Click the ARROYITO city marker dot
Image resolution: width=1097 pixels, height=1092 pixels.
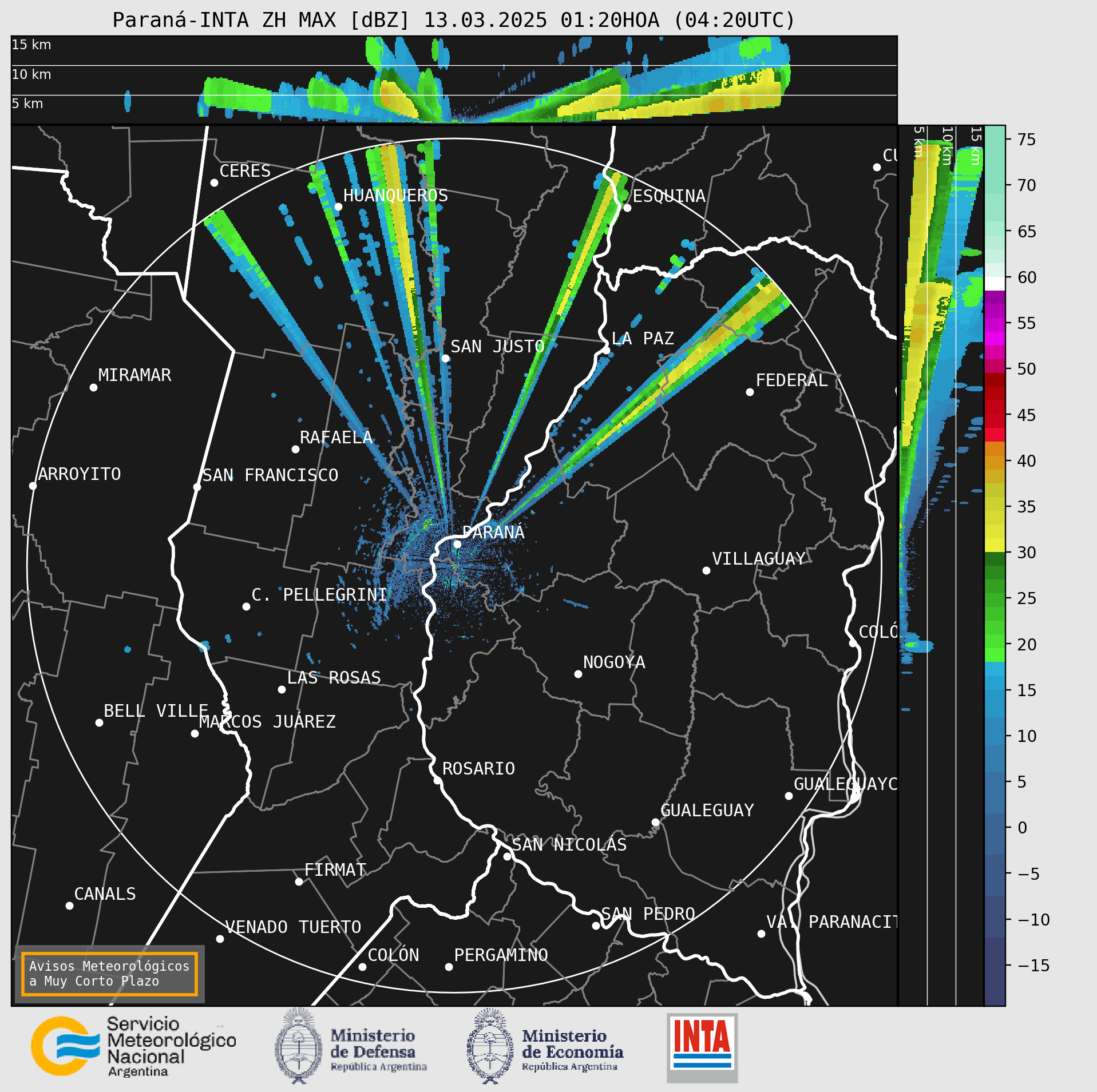point(33,486)
